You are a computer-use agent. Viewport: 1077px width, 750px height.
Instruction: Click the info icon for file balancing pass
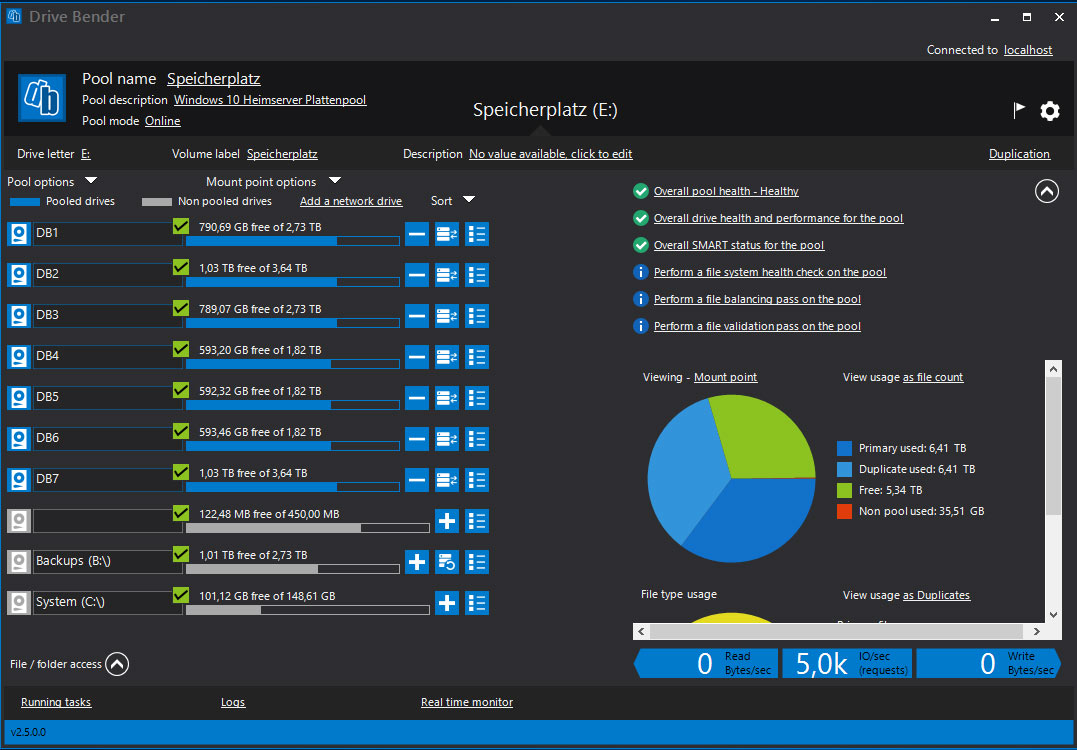[640, 299]
